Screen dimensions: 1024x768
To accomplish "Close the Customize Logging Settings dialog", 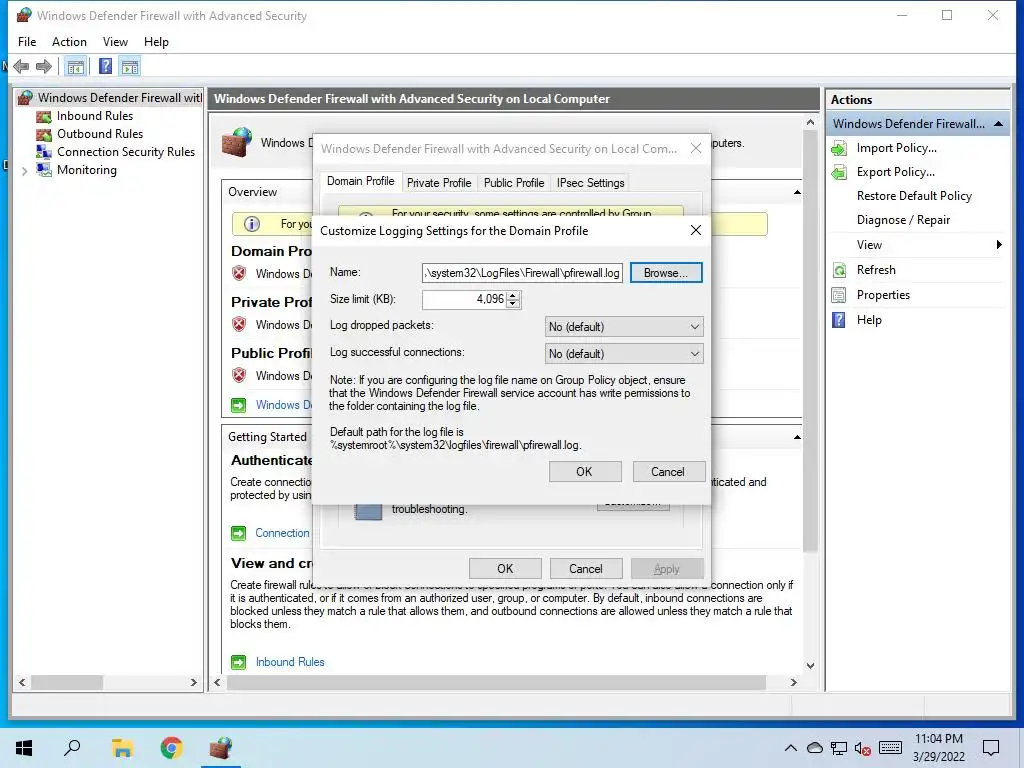I will pyautogui.click(x=696, y=231).
